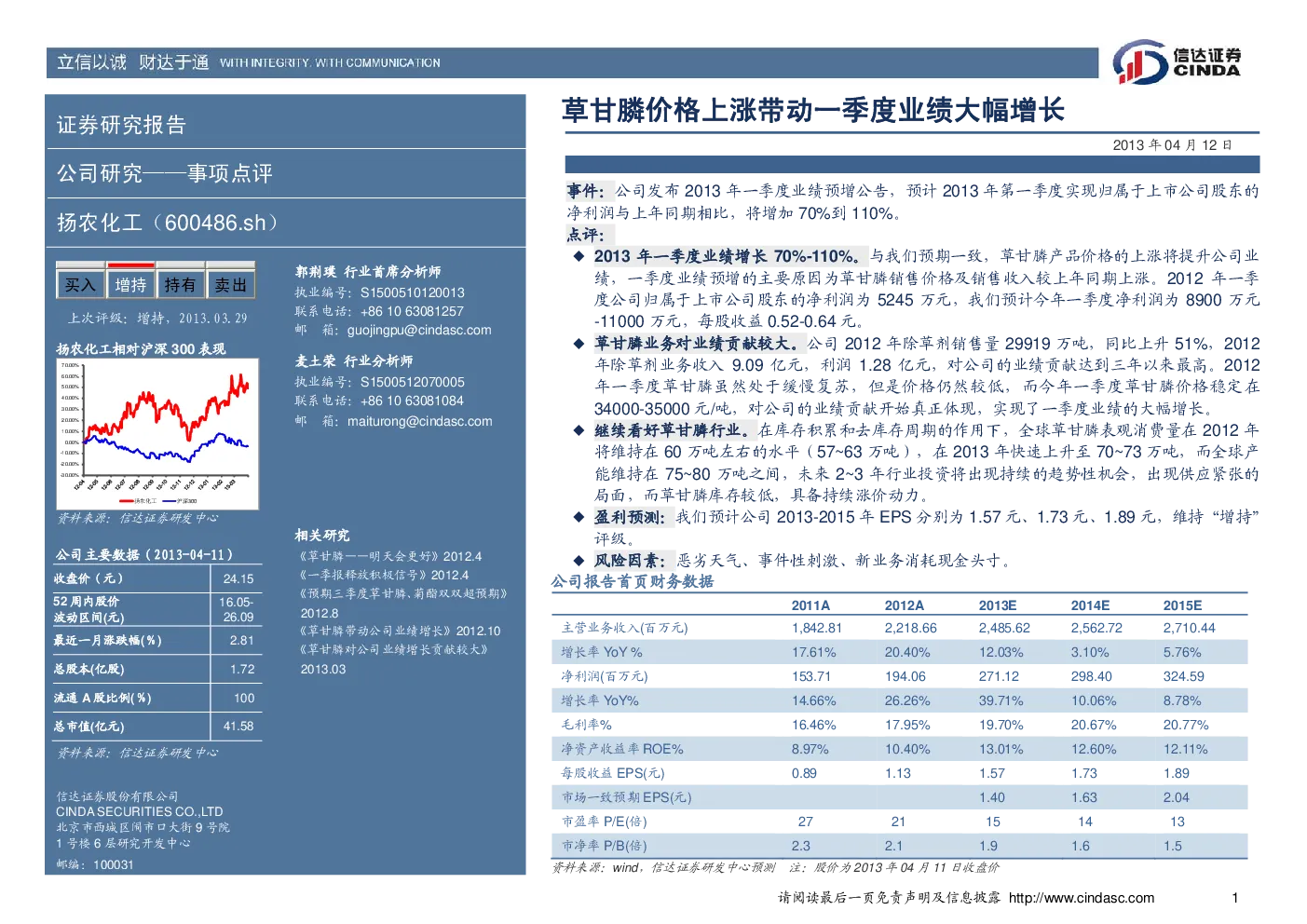Image resolution: width=1307 pixels, height=924 pixels.
Task: Click the 相关研究 section heading
Action: [322, 536]
